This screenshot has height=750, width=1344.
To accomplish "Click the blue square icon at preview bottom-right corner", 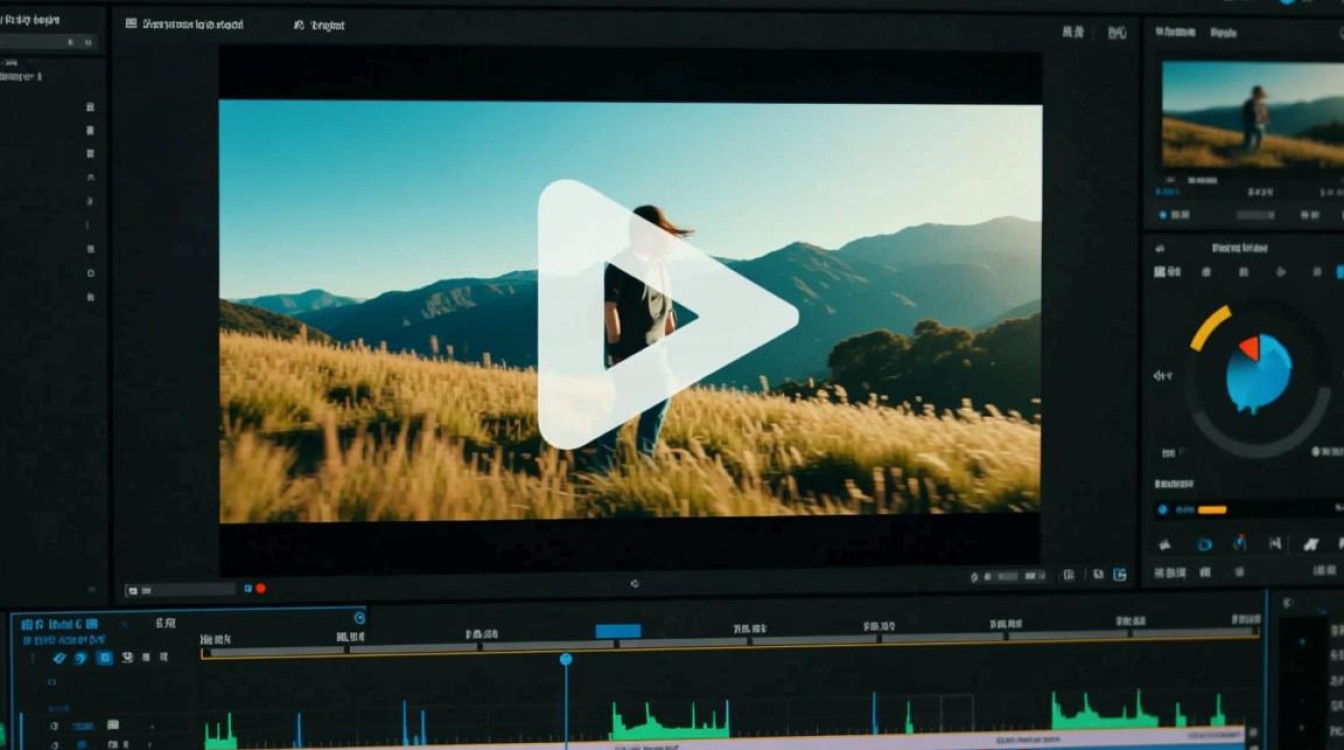I will (x=1120, y=575).
